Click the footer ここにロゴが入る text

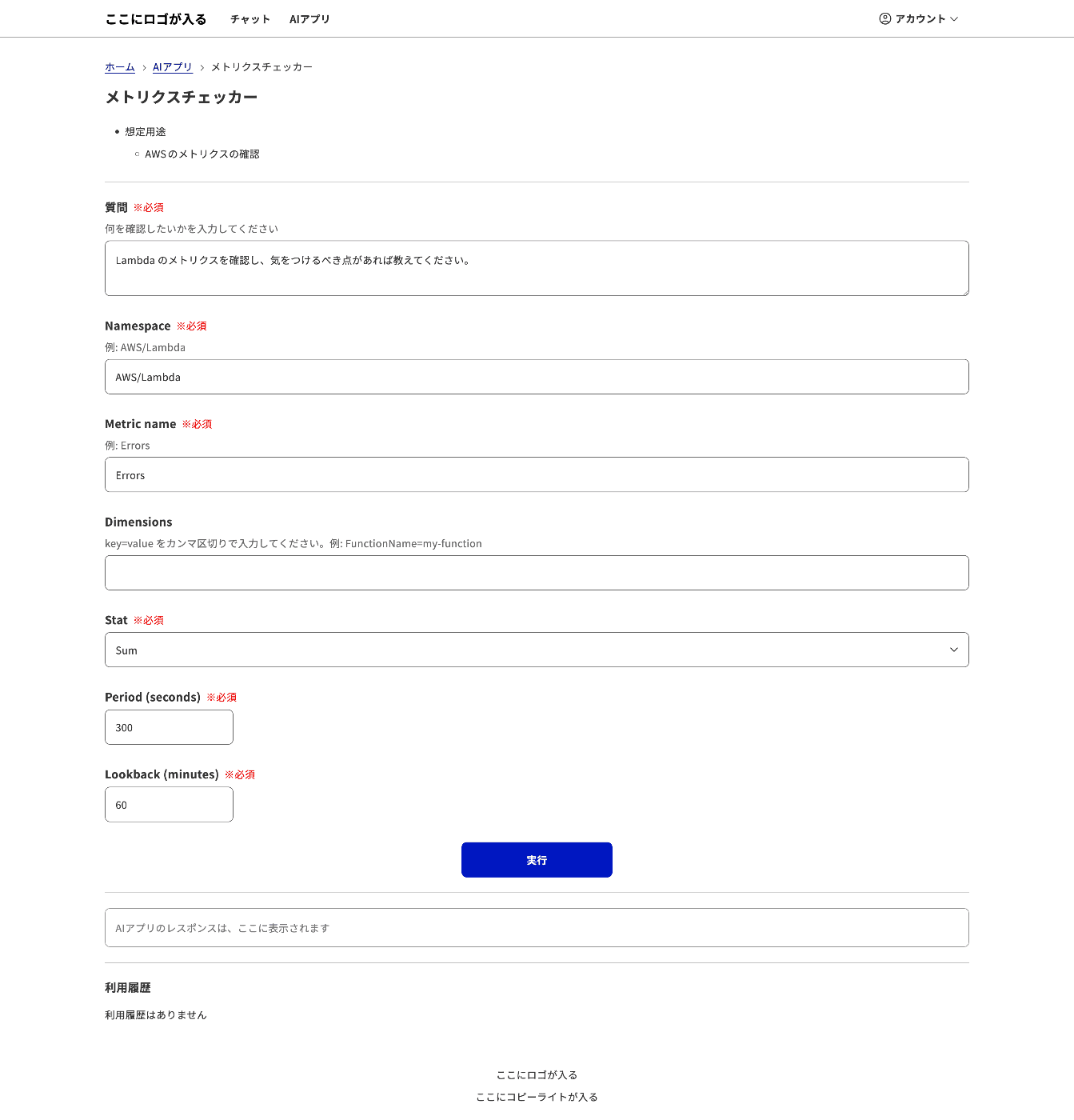537,1075
